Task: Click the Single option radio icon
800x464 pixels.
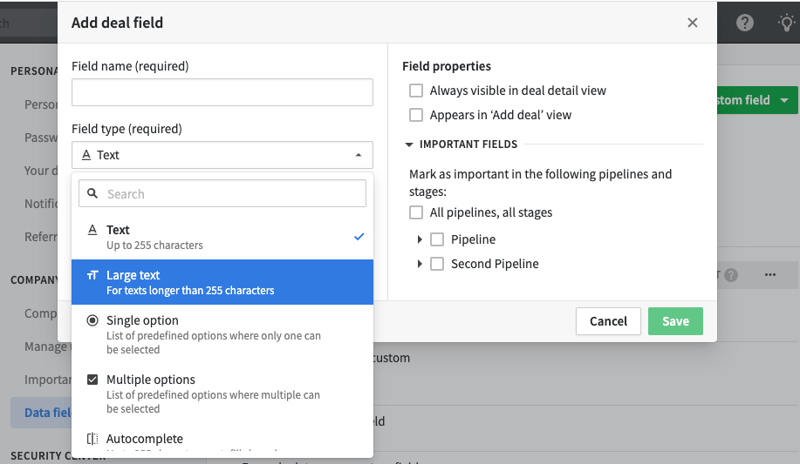Action: [x=92, y=321]
